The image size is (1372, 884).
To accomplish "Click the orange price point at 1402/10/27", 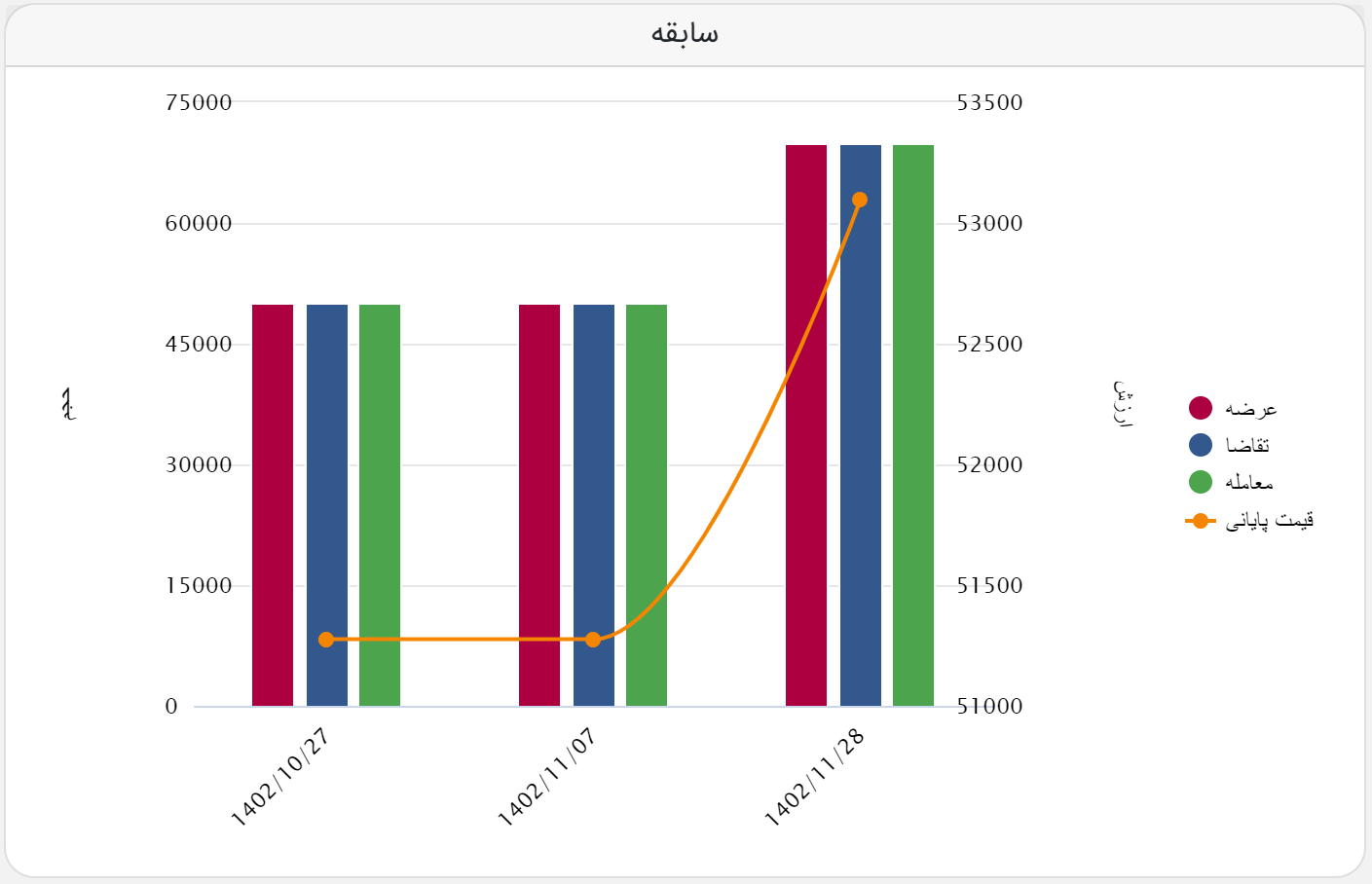I will coord(326,640).
